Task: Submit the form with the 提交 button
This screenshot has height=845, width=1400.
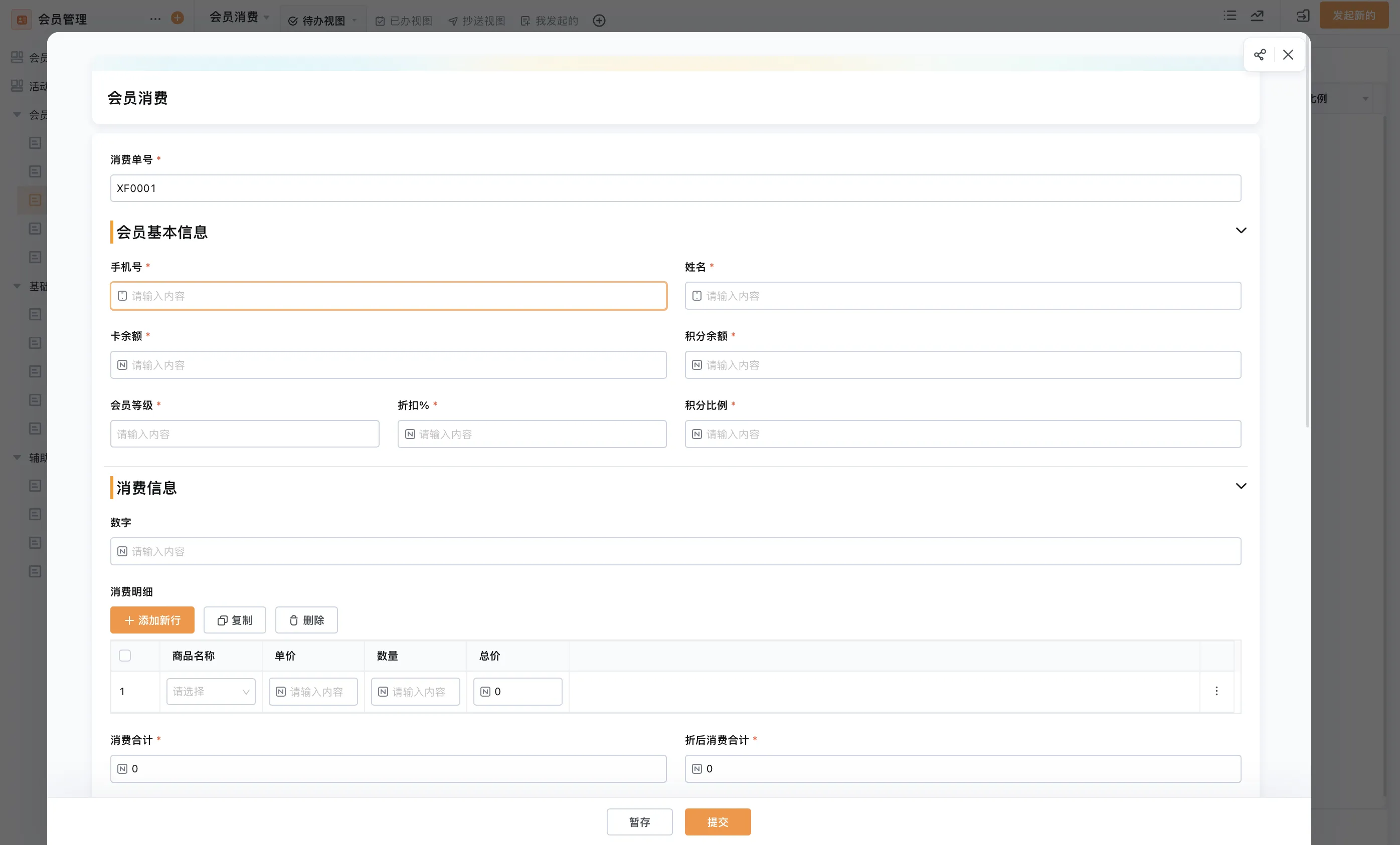Action: (718, 822)
